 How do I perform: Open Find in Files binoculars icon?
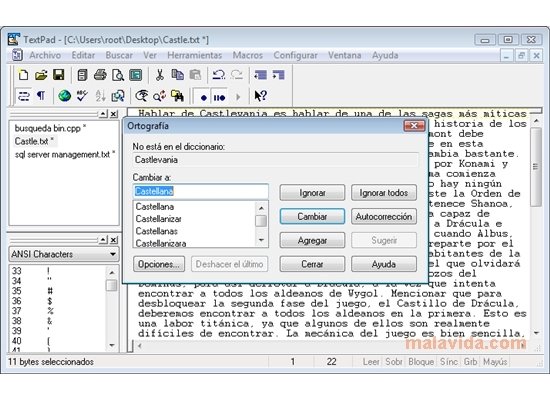click(x=177, y=96)
